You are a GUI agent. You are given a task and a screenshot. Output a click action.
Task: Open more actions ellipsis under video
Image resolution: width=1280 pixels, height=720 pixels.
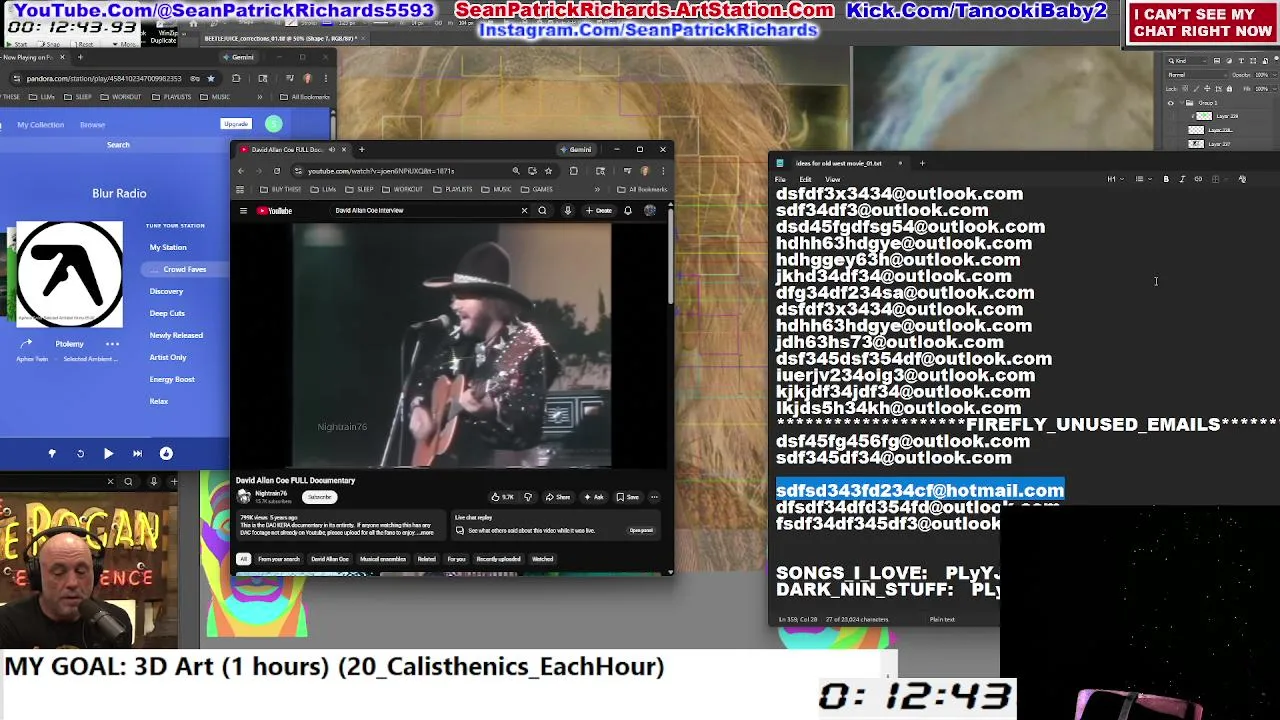tap(654, 497)
